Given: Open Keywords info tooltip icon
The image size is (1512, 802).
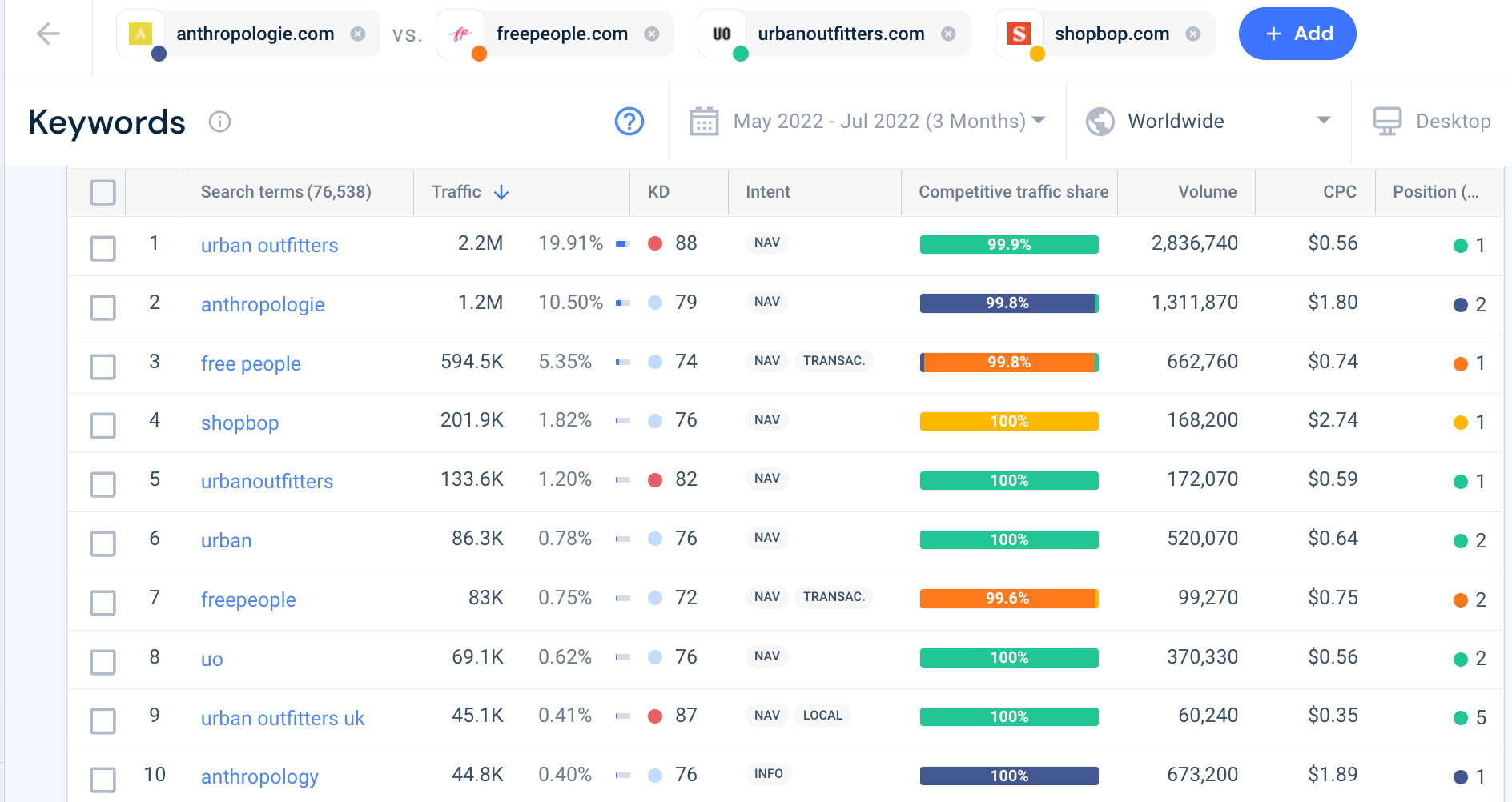Looking at the screenshot, I should (x=219, y=122).
